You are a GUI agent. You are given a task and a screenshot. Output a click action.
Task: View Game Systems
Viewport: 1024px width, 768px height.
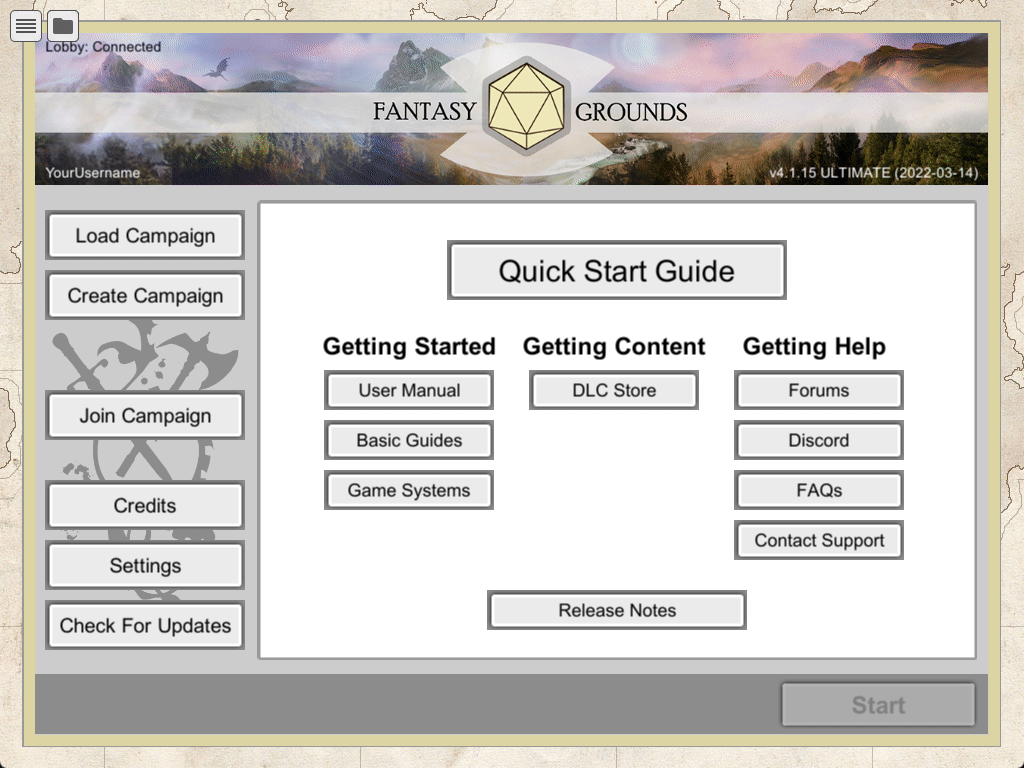click(x=409, y=490)
